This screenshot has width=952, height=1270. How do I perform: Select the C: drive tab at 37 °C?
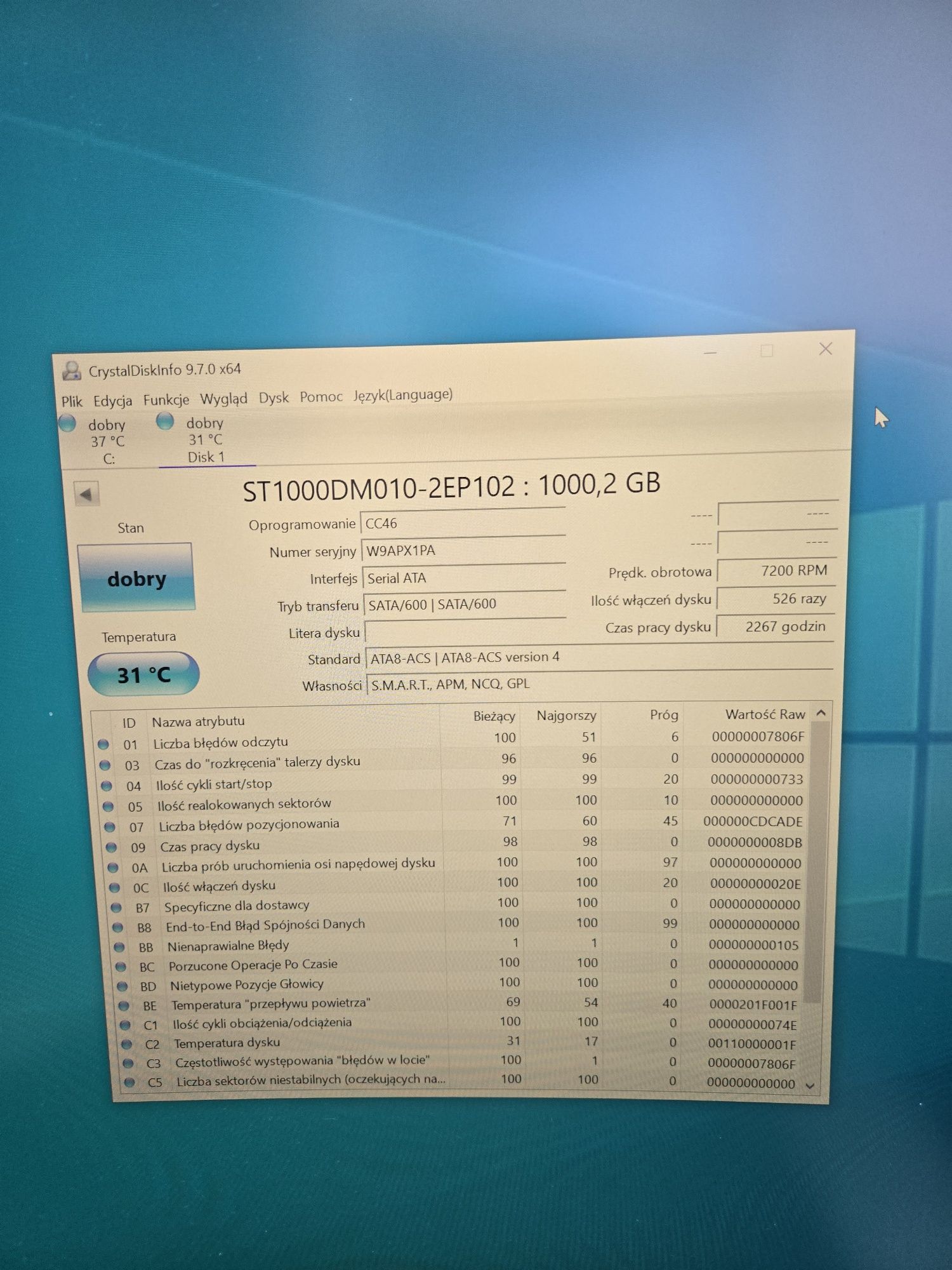(107, 441)
